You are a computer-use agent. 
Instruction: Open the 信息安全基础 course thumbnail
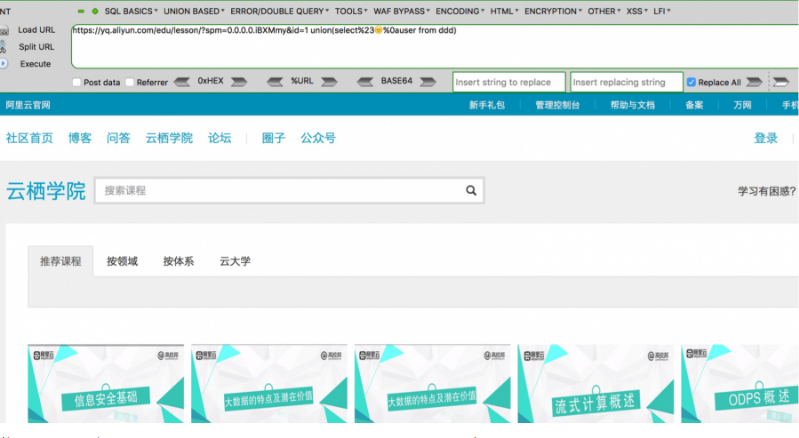coord(105,384)
